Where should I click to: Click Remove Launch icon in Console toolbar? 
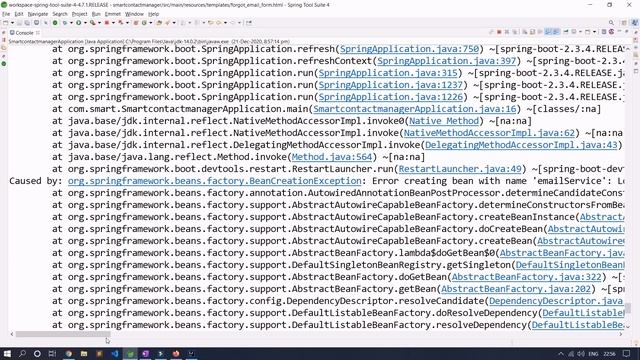507,32
